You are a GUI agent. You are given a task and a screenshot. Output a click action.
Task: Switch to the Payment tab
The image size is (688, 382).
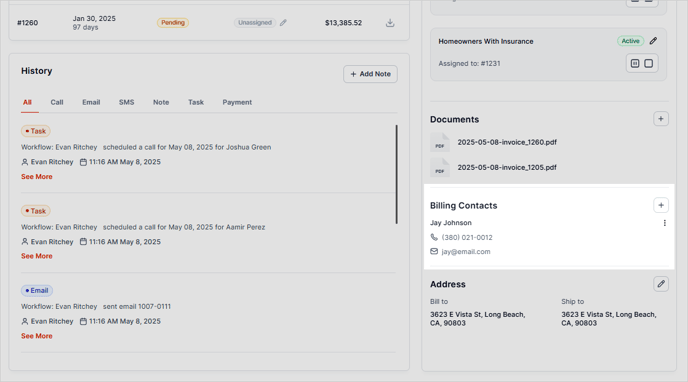coord(237,102)
